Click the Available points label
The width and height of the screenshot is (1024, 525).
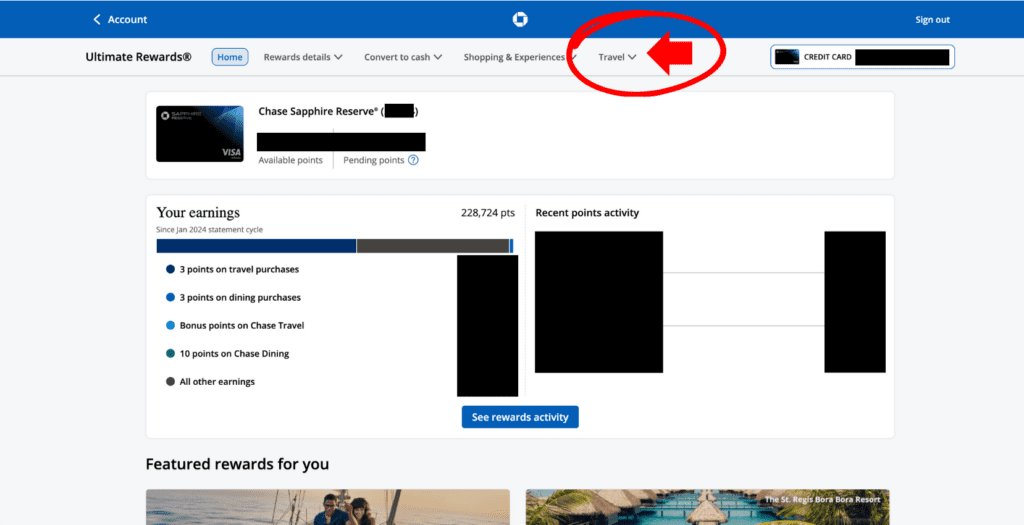(291, 160)
